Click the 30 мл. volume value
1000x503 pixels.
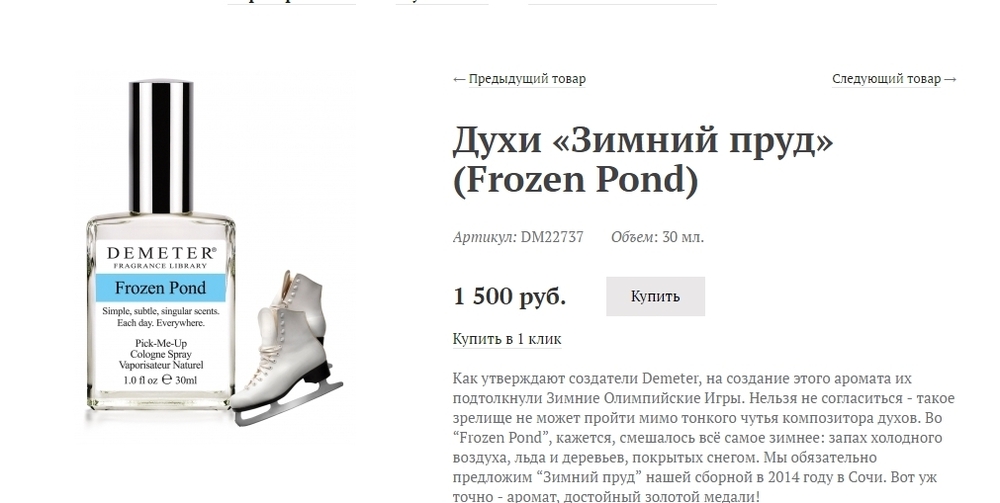(x=683, y=237)
